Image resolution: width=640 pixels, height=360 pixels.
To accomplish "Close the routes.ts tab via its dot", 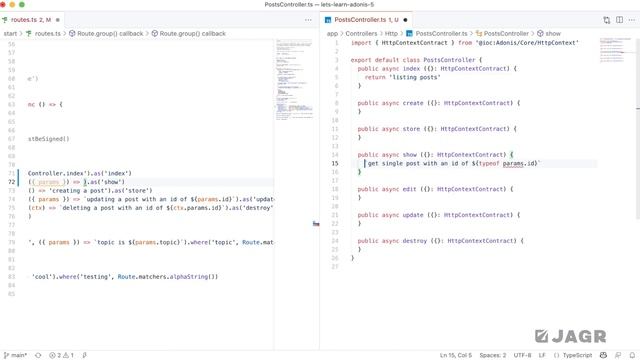I will click(x=58, y=20).
